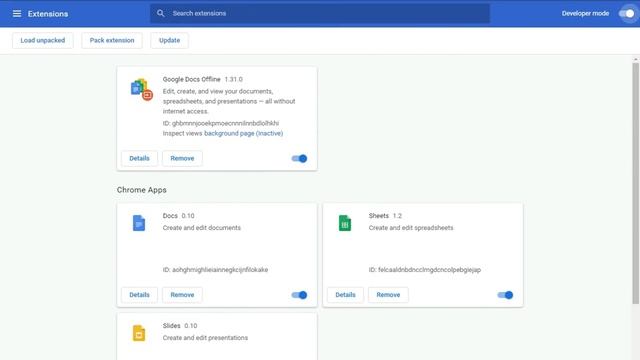This screenshot has width=640, height=360.
Task: Click the green Sheets app icon
Action: (345, 223)
